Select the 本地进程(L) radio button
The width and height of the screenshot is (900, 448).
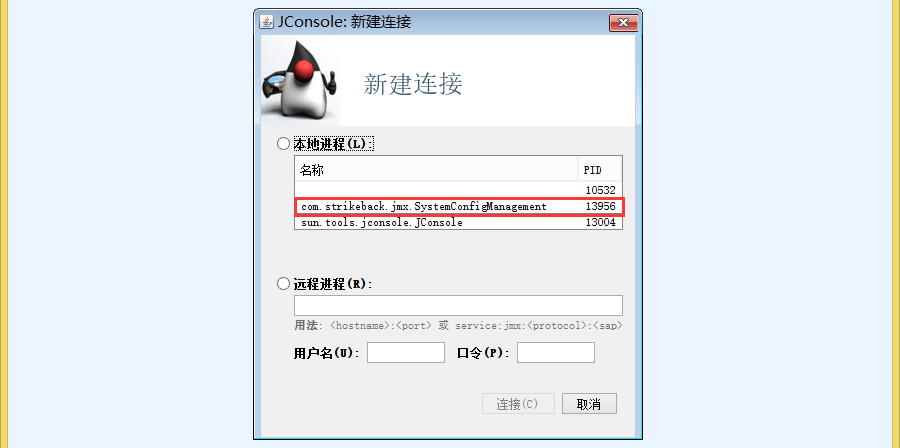[x=284, y=144]
